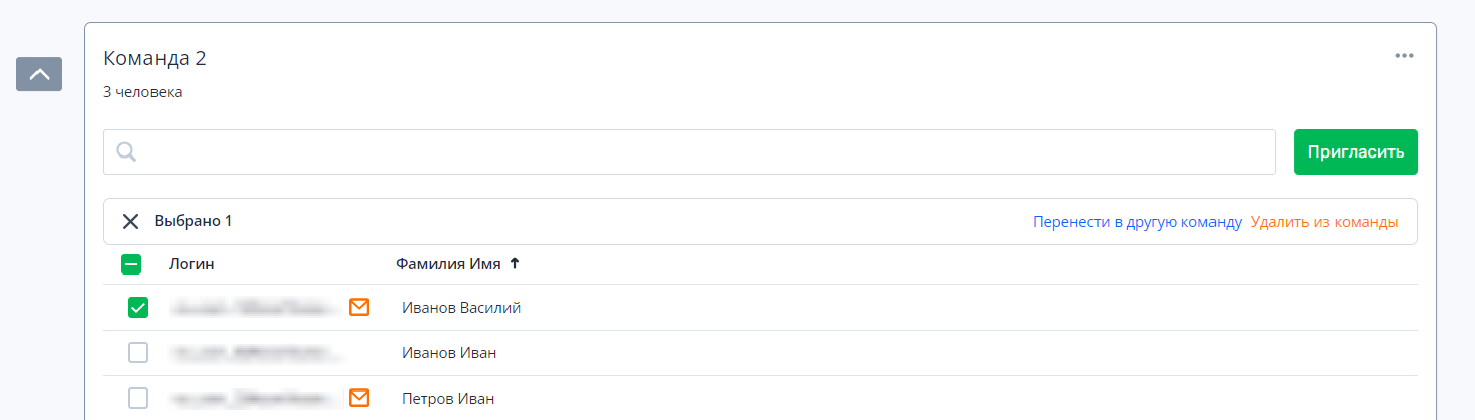
Task: Select the Петров Иван name cell
Action: 448,398
